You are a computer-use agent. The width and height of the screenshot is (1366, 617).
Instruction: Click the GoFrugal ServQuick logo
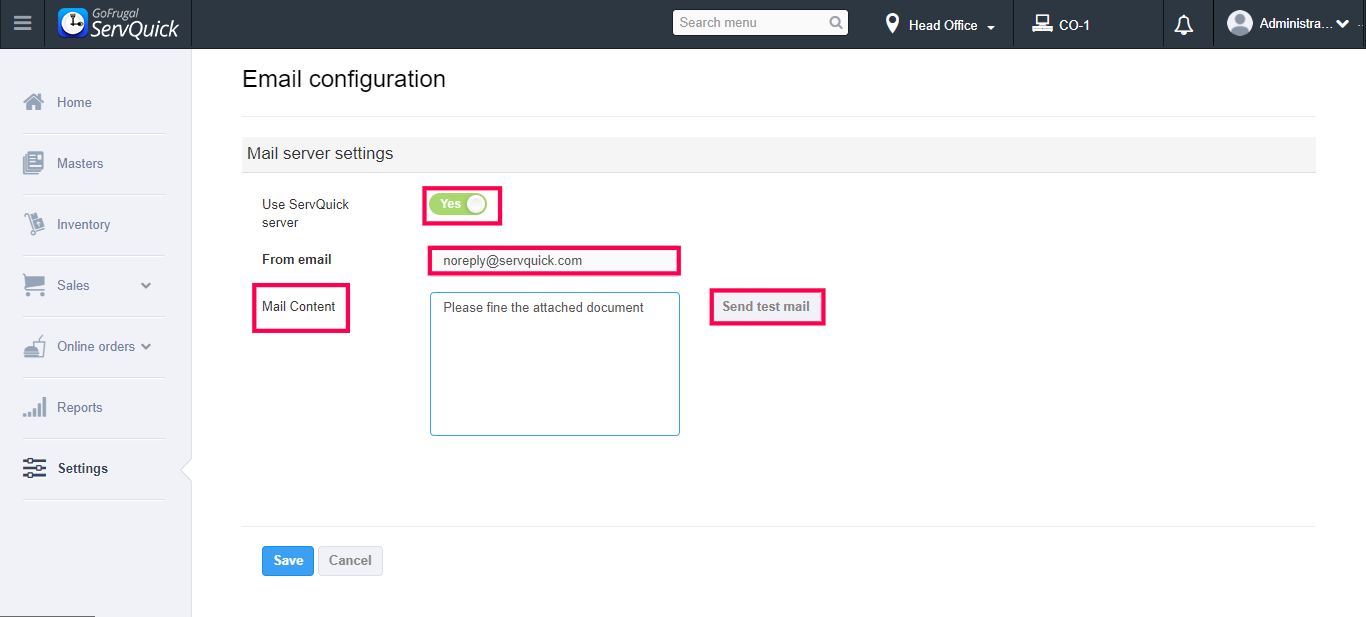pyautogui.click(x=118, y=24)
